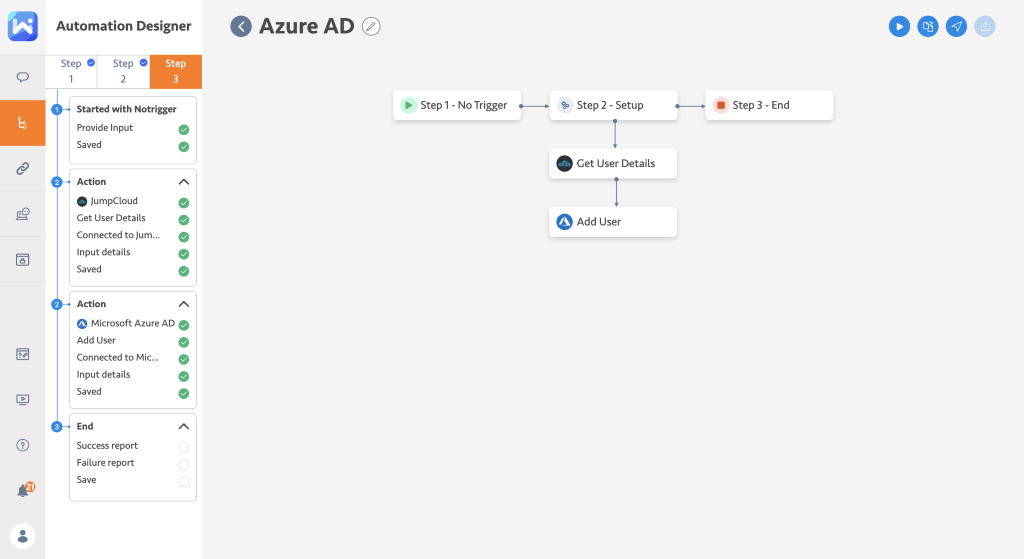1024x559 pixels.
Task: Click the pencil icon to rename Azure AD
Action: (x=371, y=27)
